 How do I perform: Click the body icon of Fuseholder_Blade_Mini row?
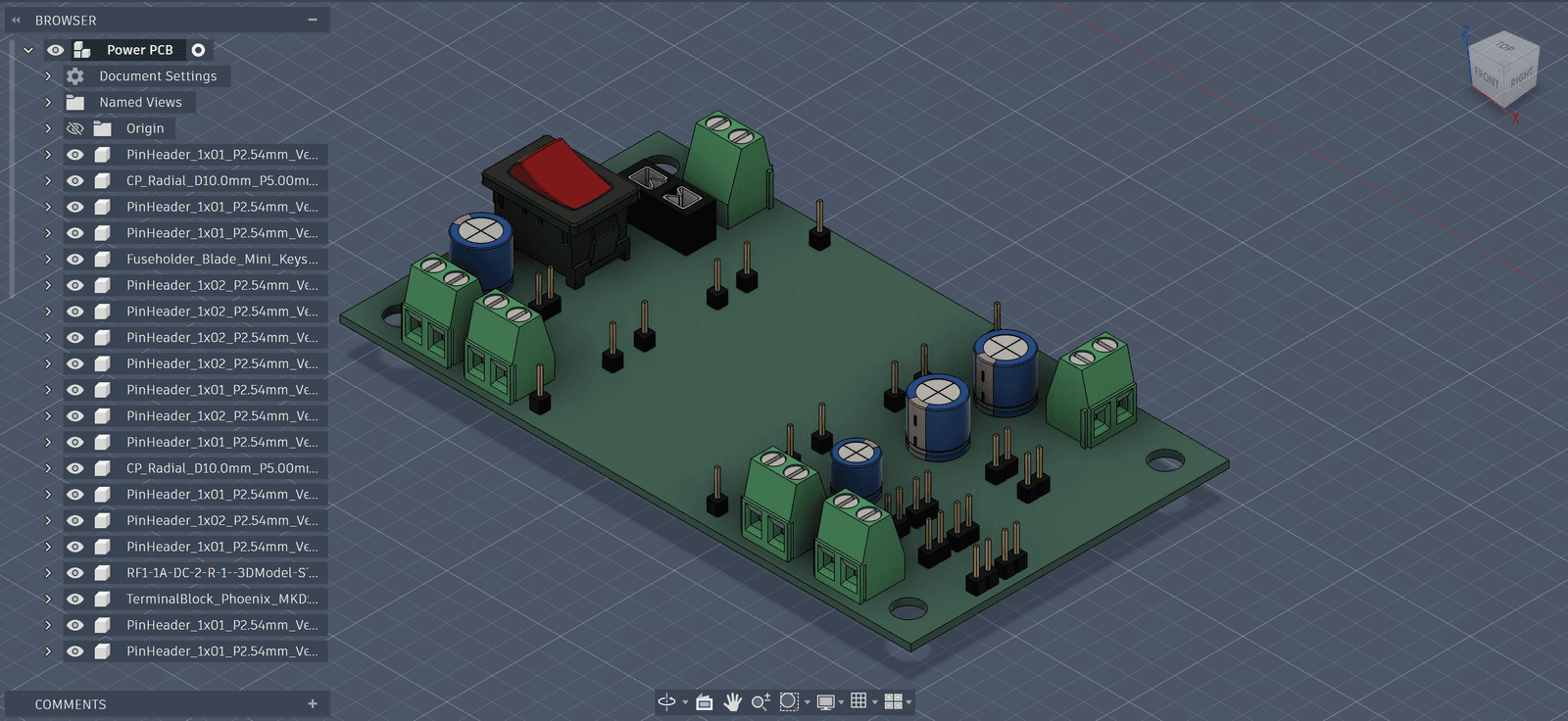coord(102,260)
